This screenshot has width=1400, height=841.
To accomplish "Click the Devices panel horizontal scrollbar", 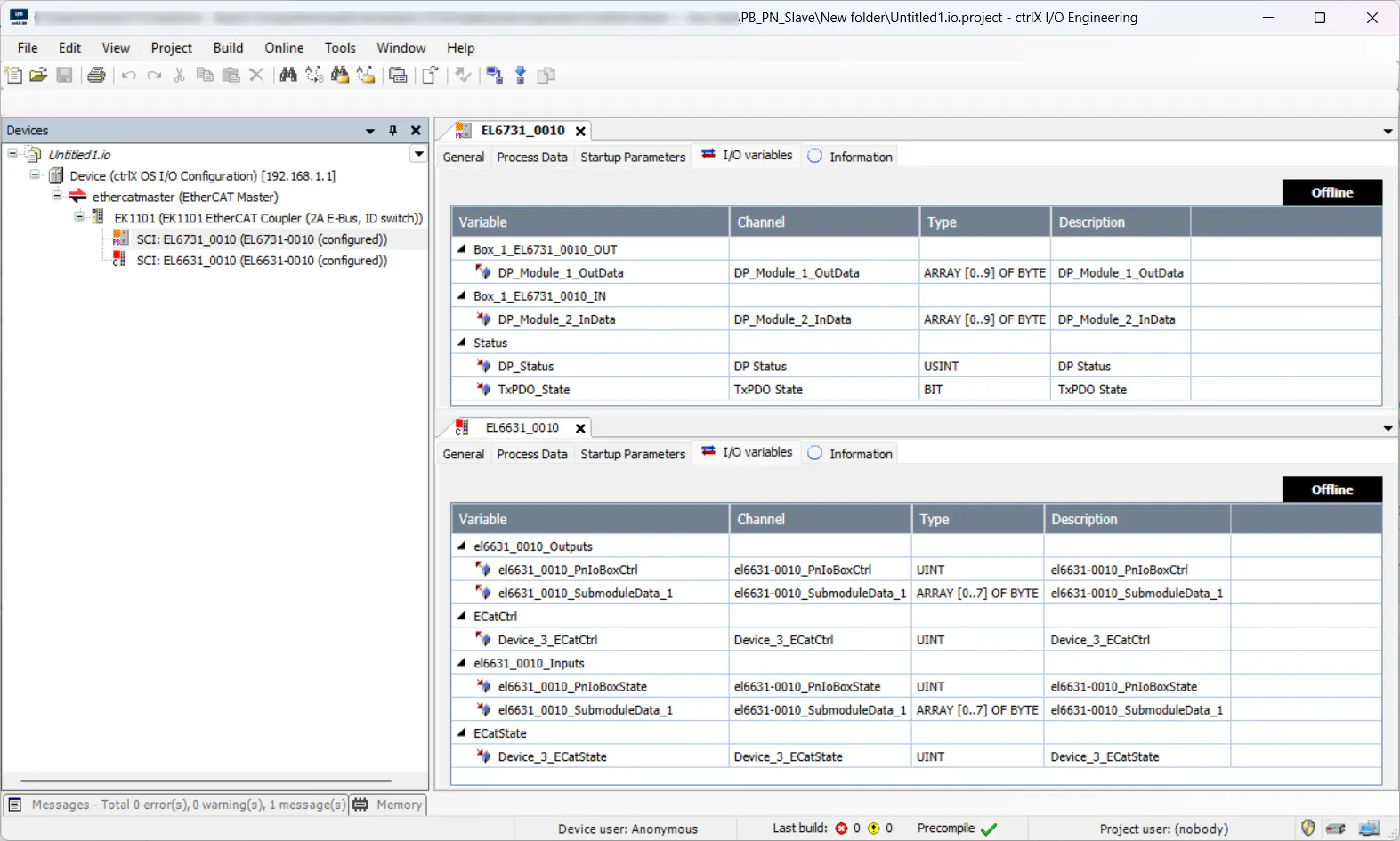I will (205, 780).
